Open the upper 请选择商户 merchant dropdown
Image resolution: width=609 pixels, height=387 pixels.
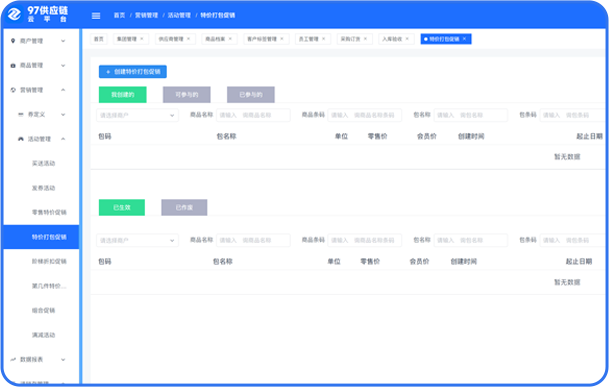click(137, 115)
